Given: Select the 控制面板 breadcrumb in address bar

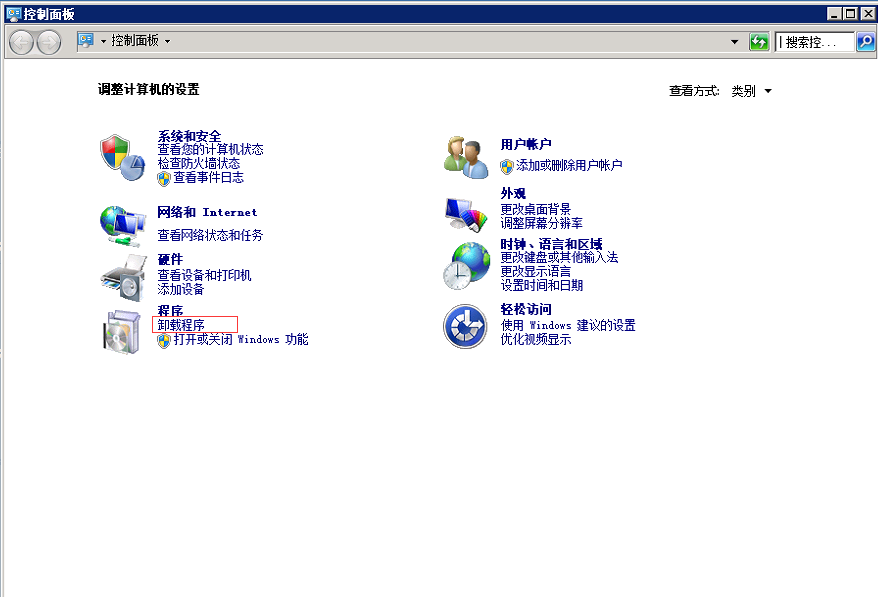Looking at the screenshot, I should pos(135,41).
